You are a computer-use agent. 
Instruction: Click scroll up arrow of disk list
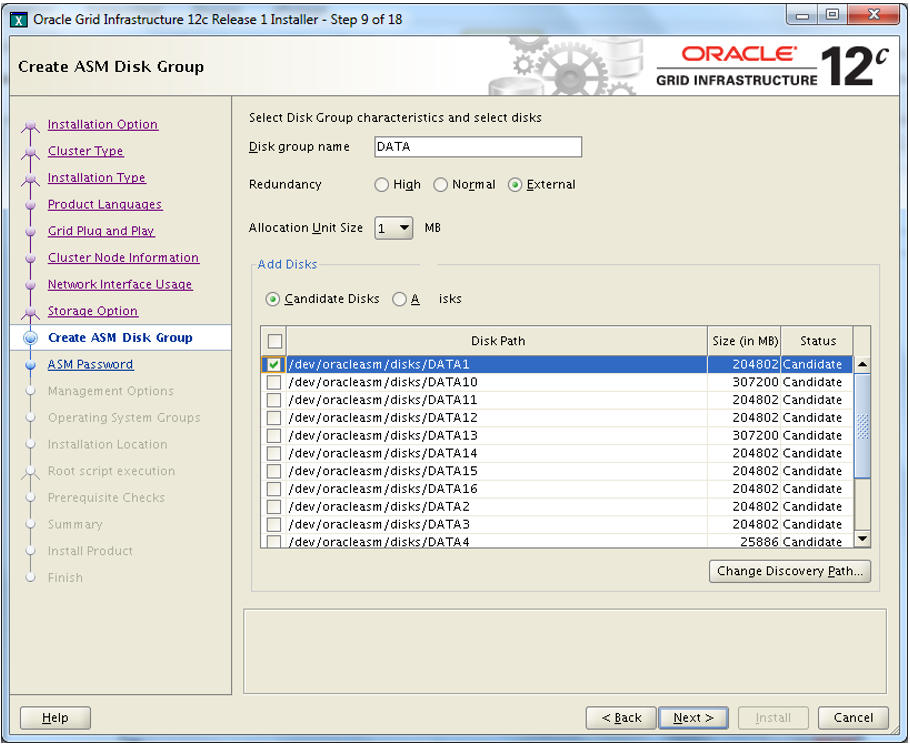point(862,364)
